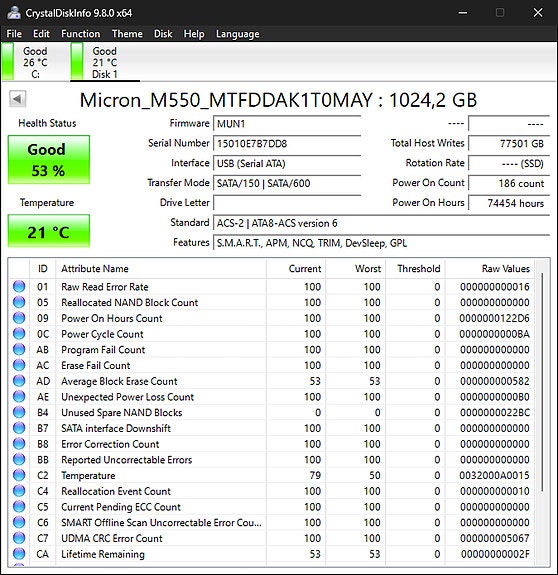This screenshot has height=575, width=558.
Task: Click the Serial Number field
Action: (287, 143)
